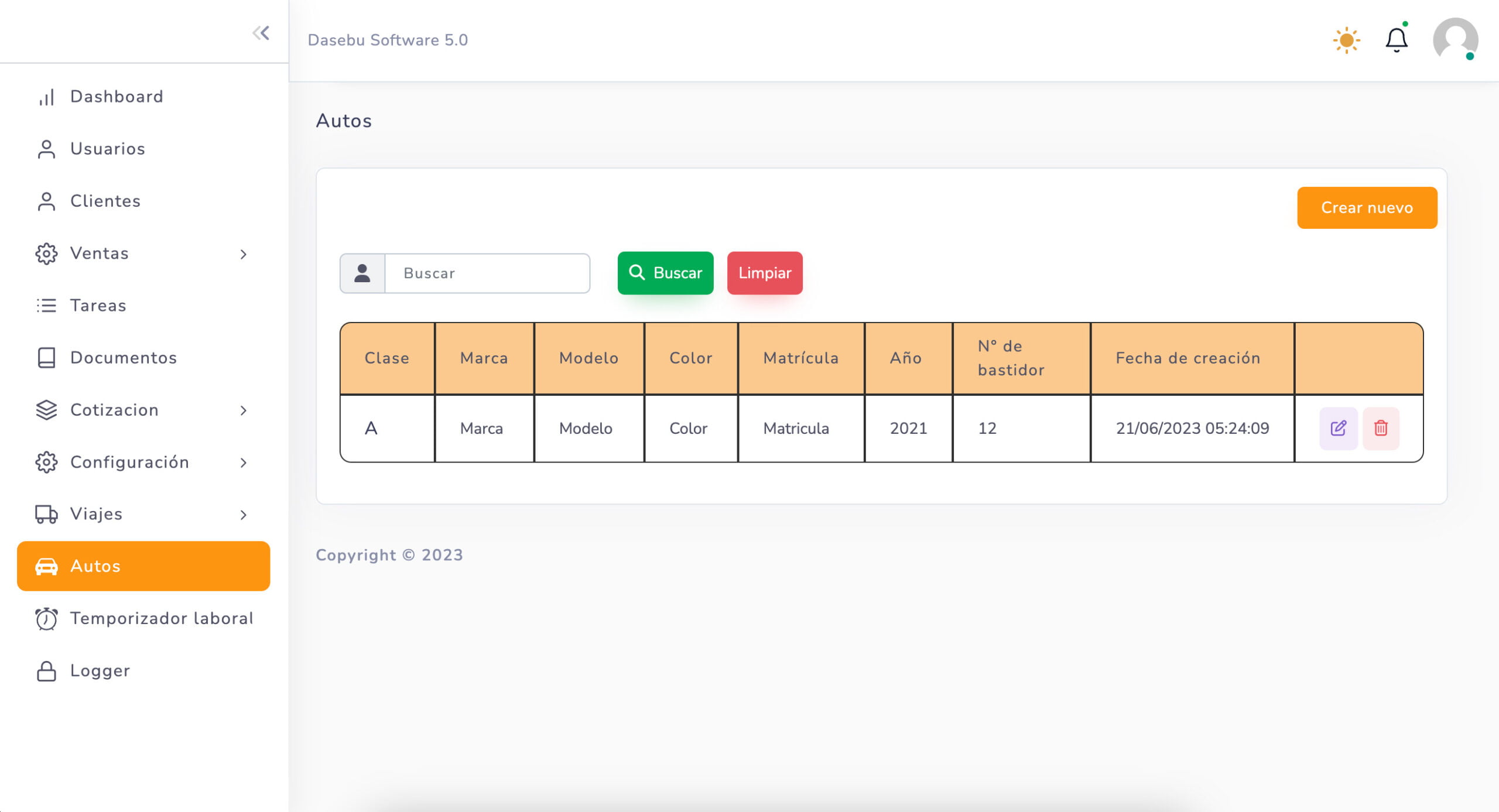Open Temporizador laboral page
1499x812 pixels.
[143, 618]
